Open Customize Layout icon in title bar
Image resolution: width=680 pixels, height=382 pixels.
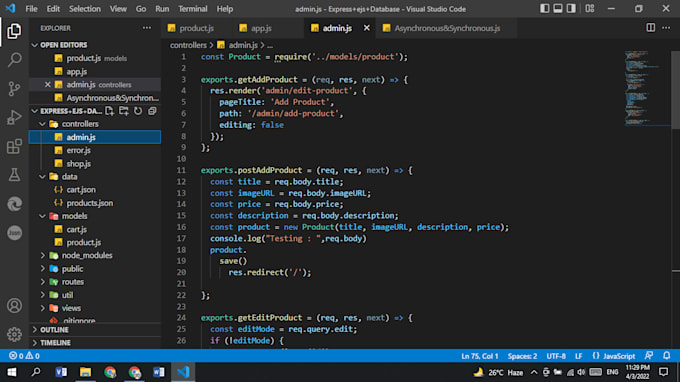(590, 9)
